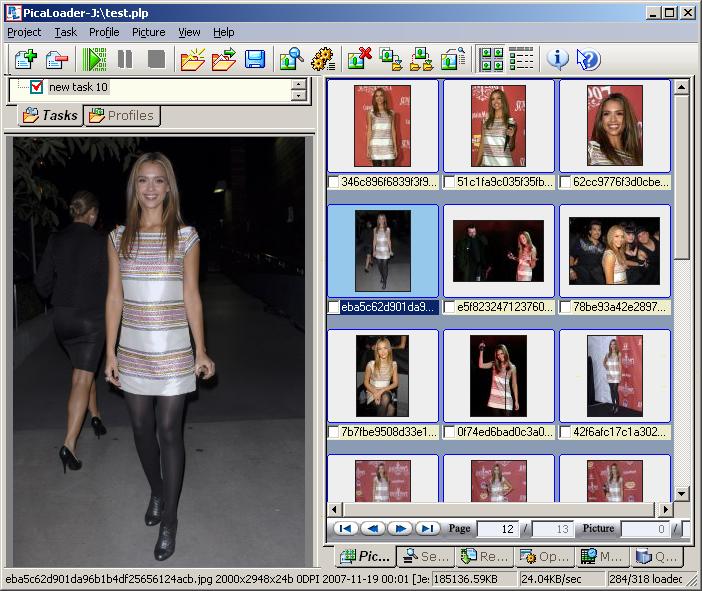Open the Task menu

[66, 32]
